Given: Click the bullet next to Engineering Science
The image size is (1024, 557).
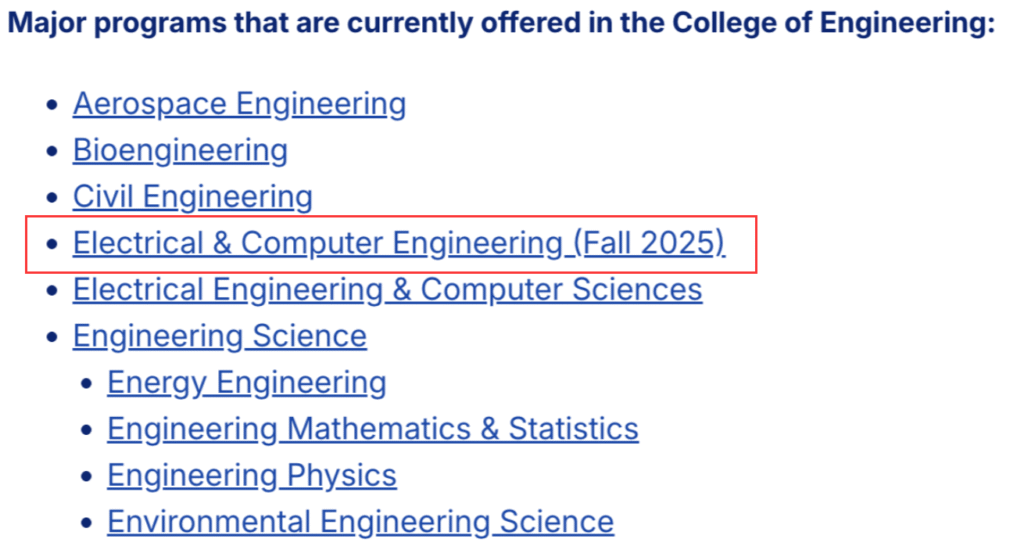Looking at the screenshot, I should tap(54, 337).
